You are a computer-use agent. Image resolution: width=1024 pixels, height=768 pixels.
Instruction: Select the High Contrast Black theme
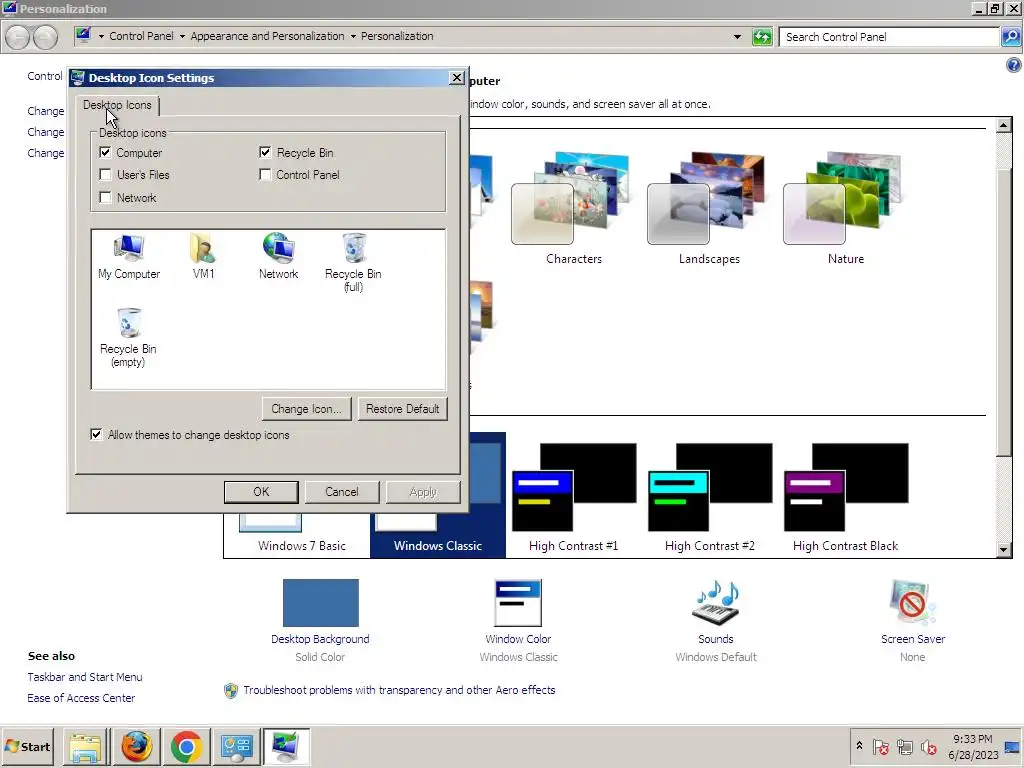click(846, 498)
